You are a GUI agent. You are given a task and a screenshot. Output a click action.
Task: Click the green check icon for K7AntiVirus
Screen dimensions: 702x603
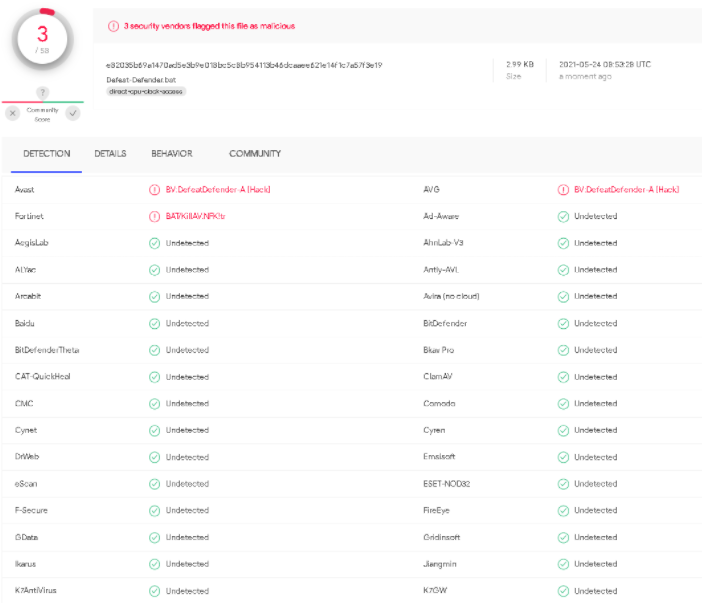click(154, 591)
